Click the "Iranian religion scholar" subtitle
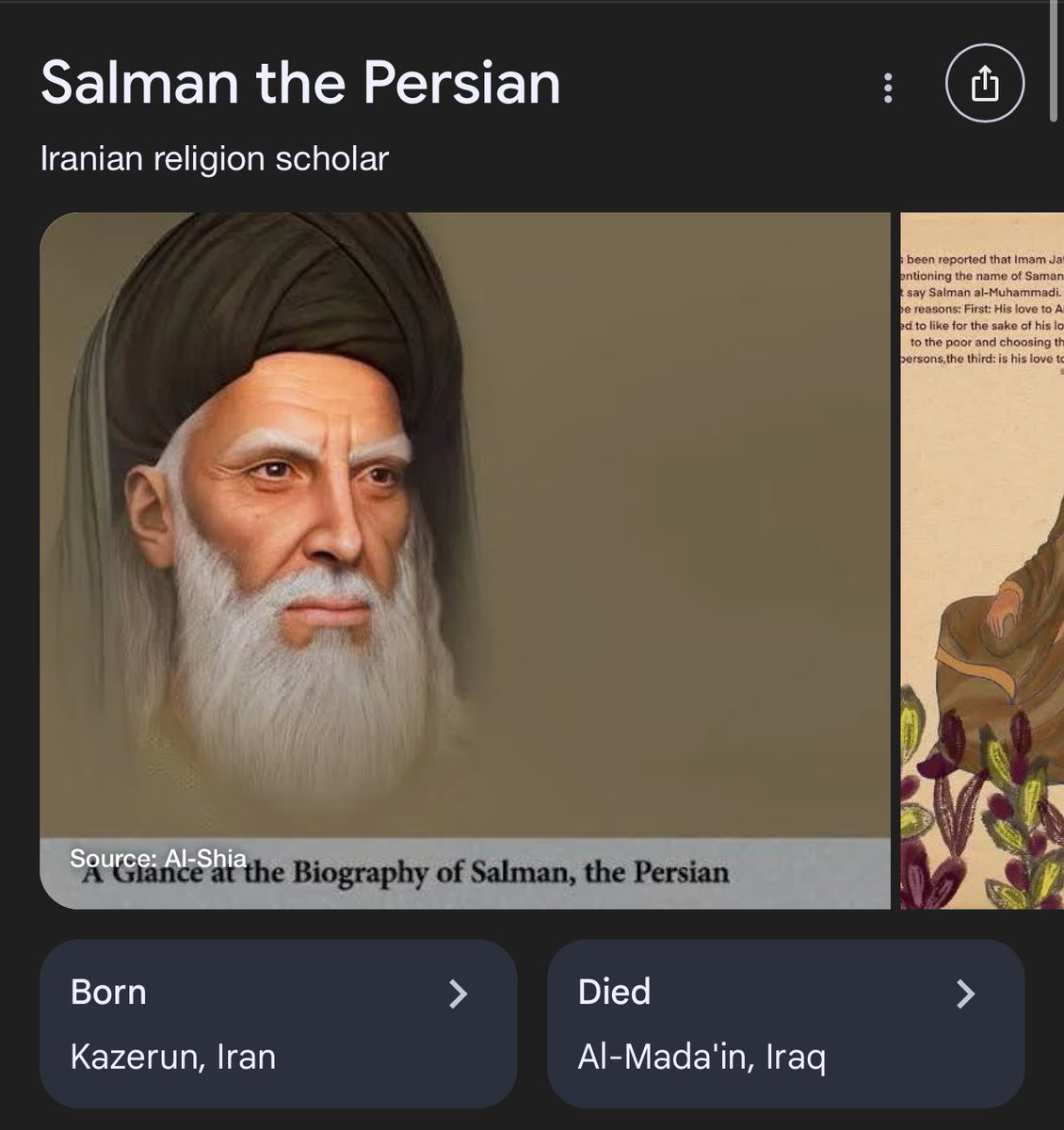 click(x=215, y=158)
